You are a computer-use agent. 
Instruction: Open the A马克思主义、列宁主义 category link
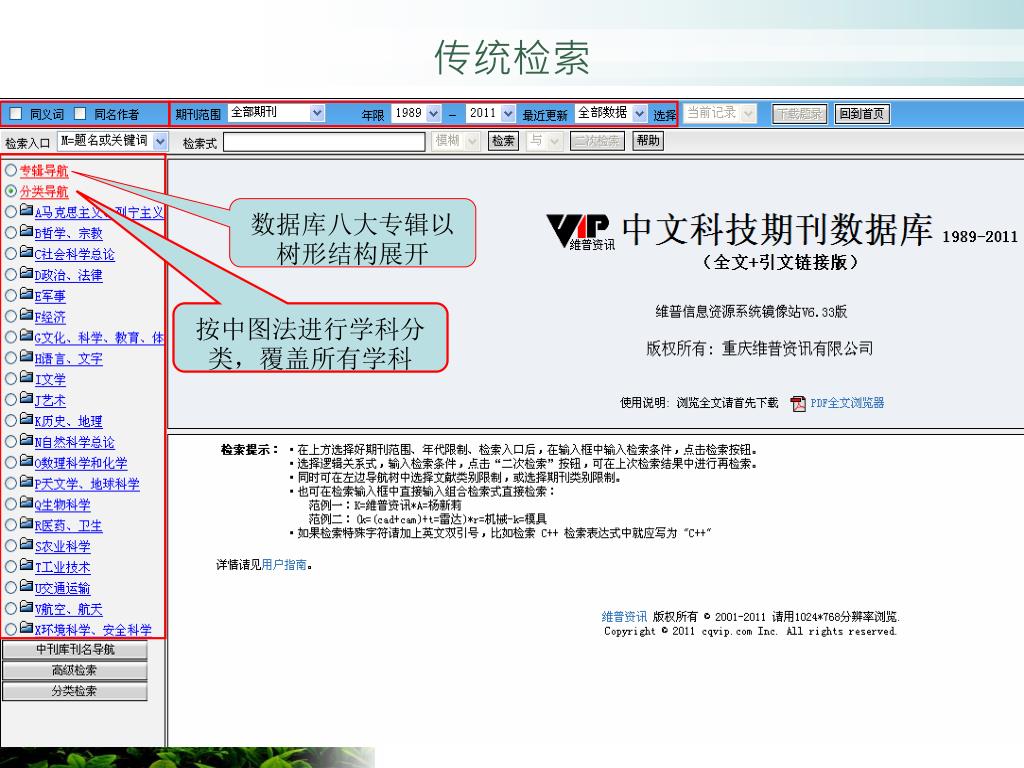99,213
